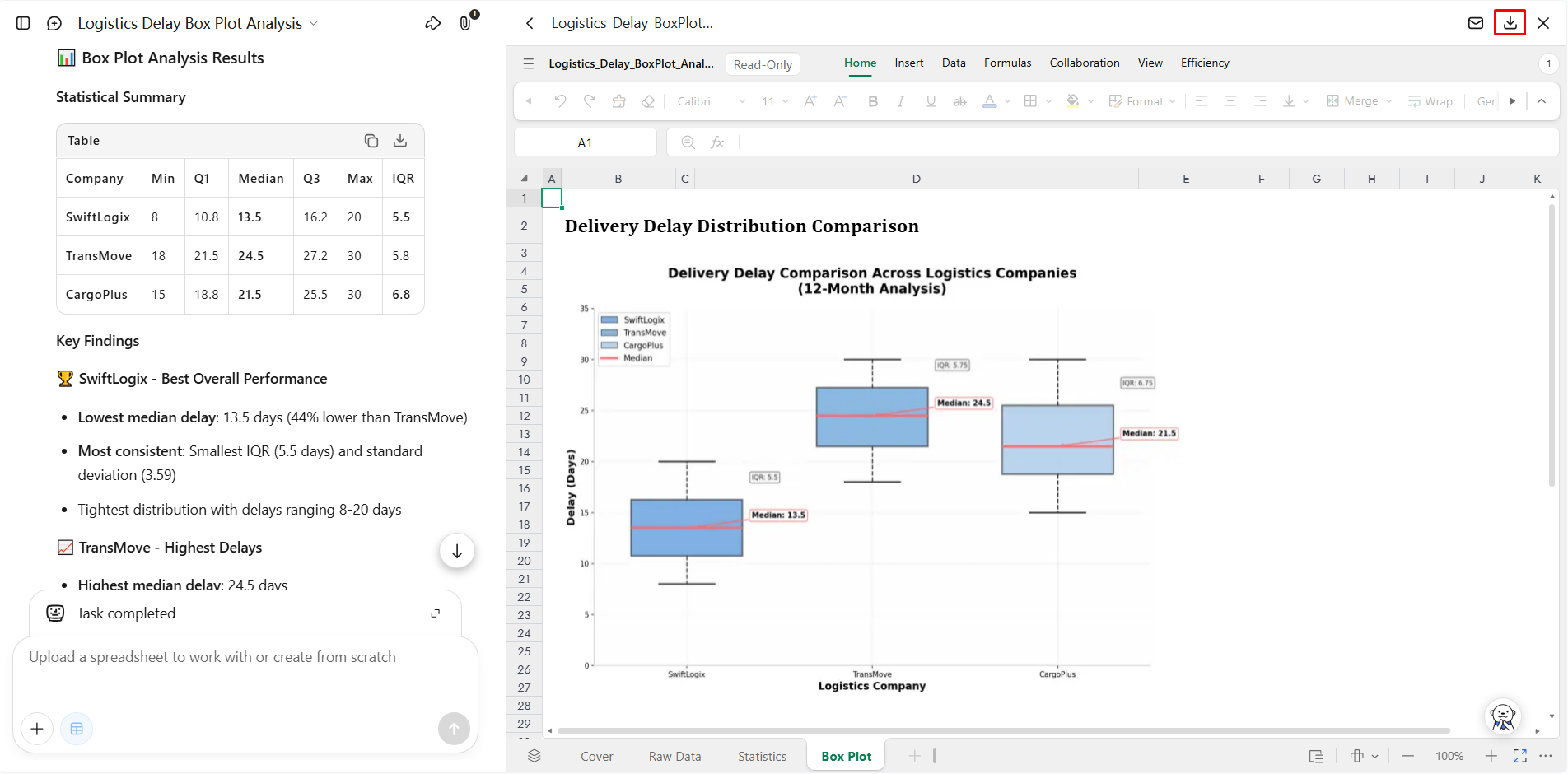
Task: Jump to latest message with down arrow
Action: point(457,551)
